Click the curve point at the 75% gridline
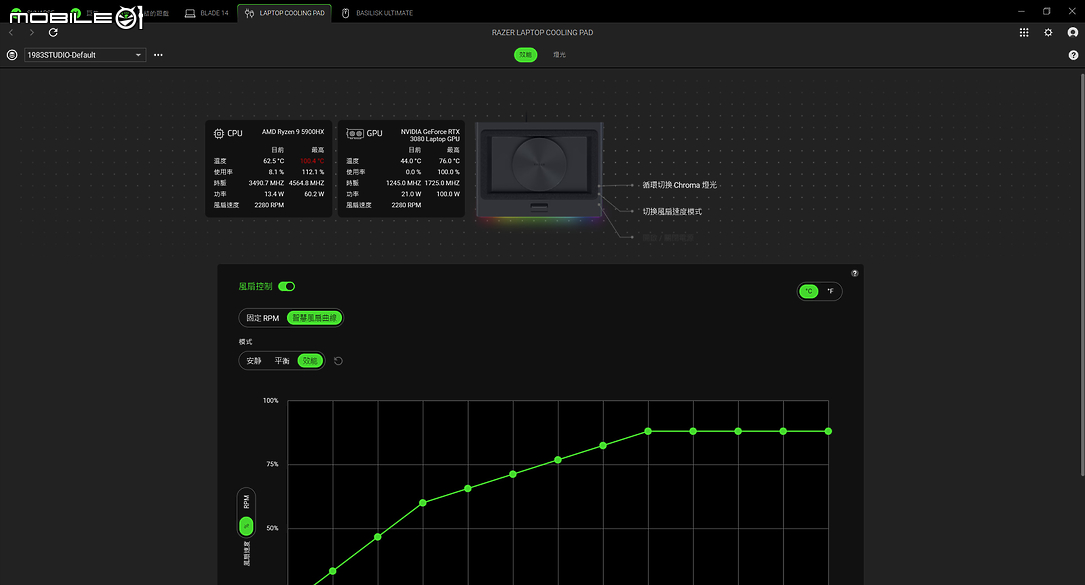Image resolution: width=1085 pixels, height=585 pixels. pyautogui.click(x=558, y=460)
